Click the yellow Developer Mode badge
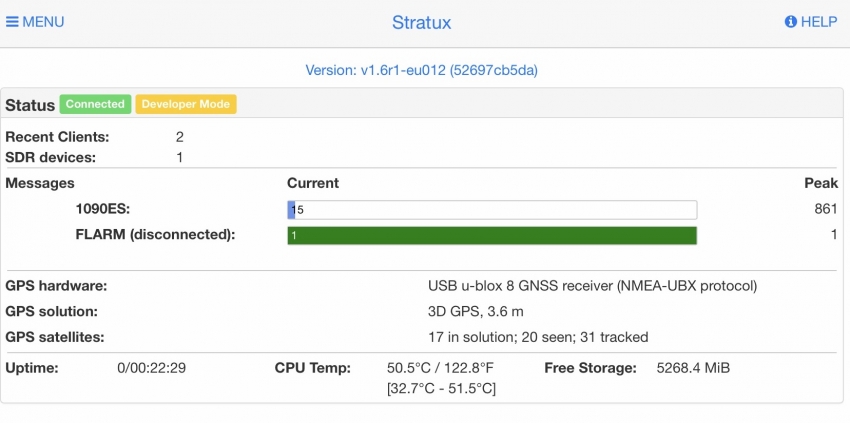This screenshot has width=850, height=423. pyautogui.click(x=186, y=104)
